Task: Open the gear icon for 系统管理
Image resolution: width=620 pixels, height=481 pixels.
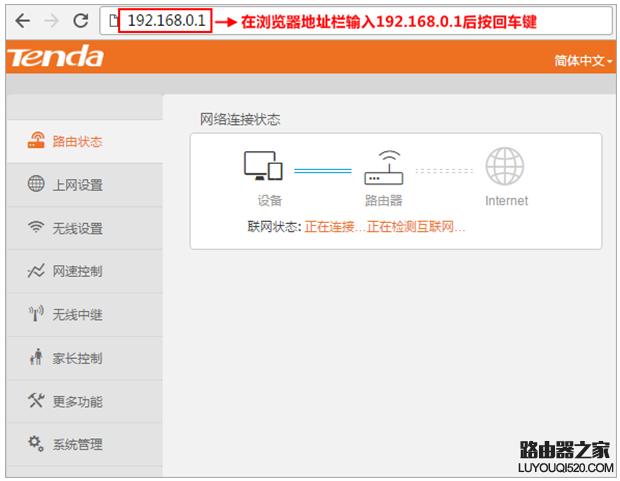Action: coord(36,443)
